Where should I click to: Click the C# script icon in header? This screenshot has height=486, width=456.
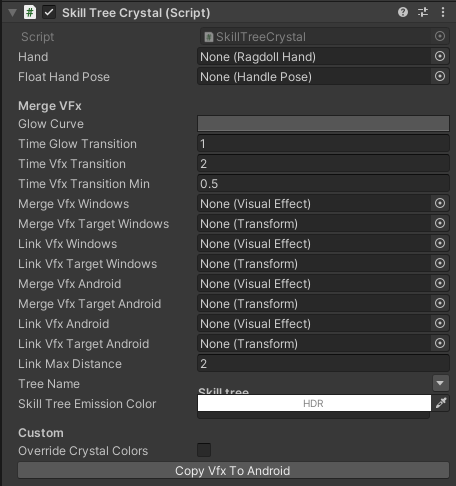point(30,13)
